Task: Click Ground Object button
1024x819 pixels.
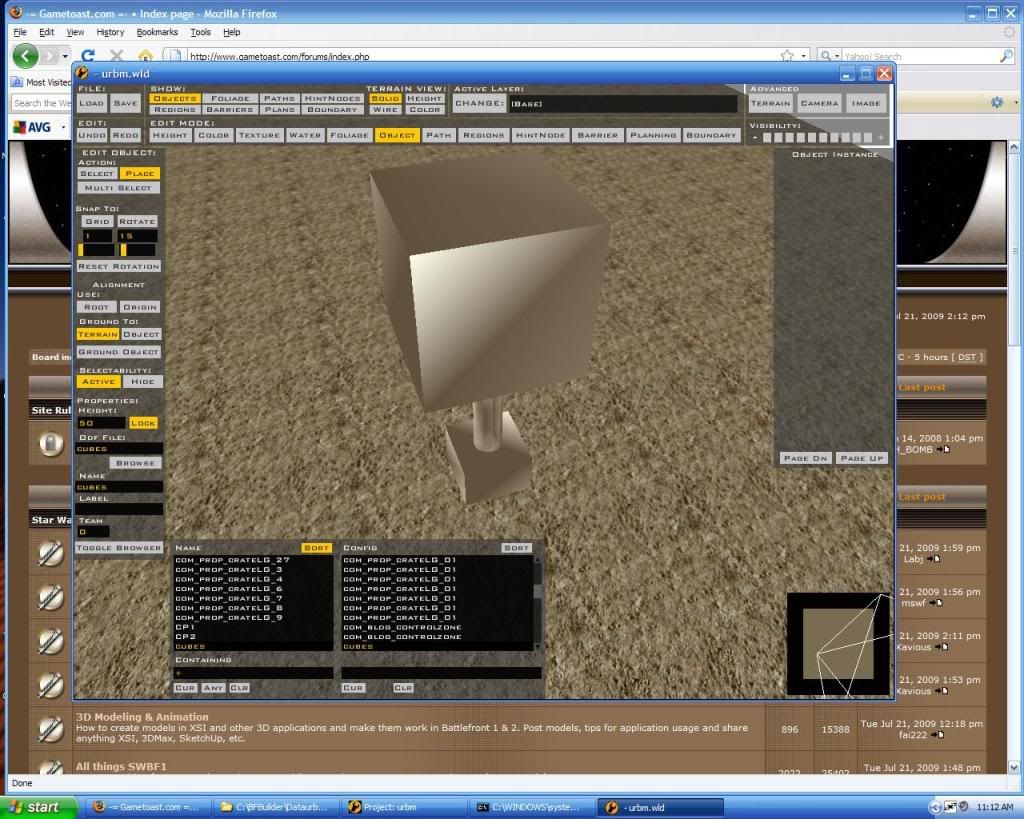Action: [118, 352]
